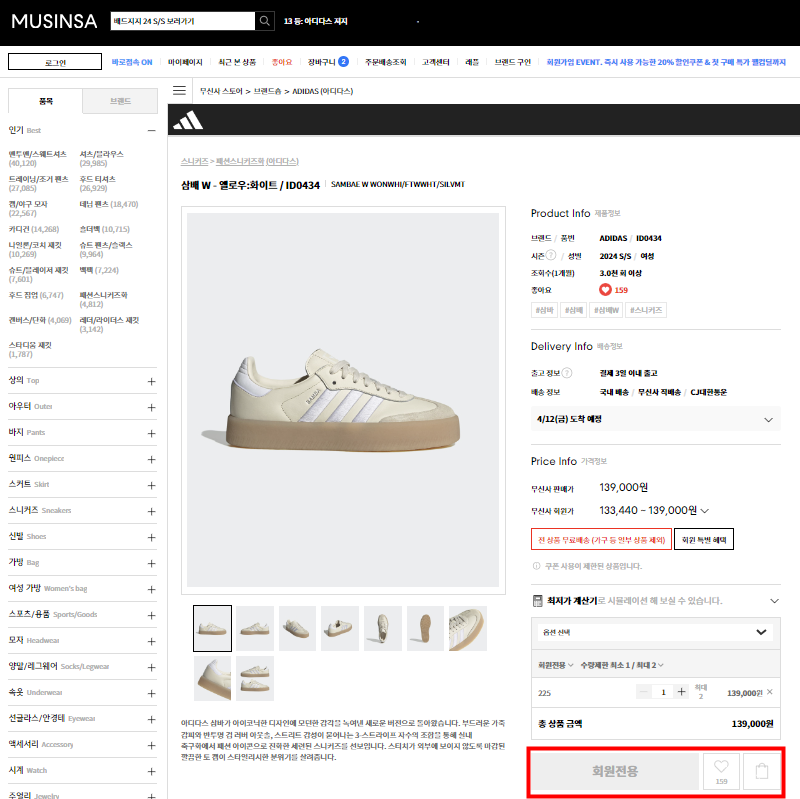The height and width of the screenshot is (799, 800).
Task: Select the top-down view thumbnail
Action: coord(383,628)
